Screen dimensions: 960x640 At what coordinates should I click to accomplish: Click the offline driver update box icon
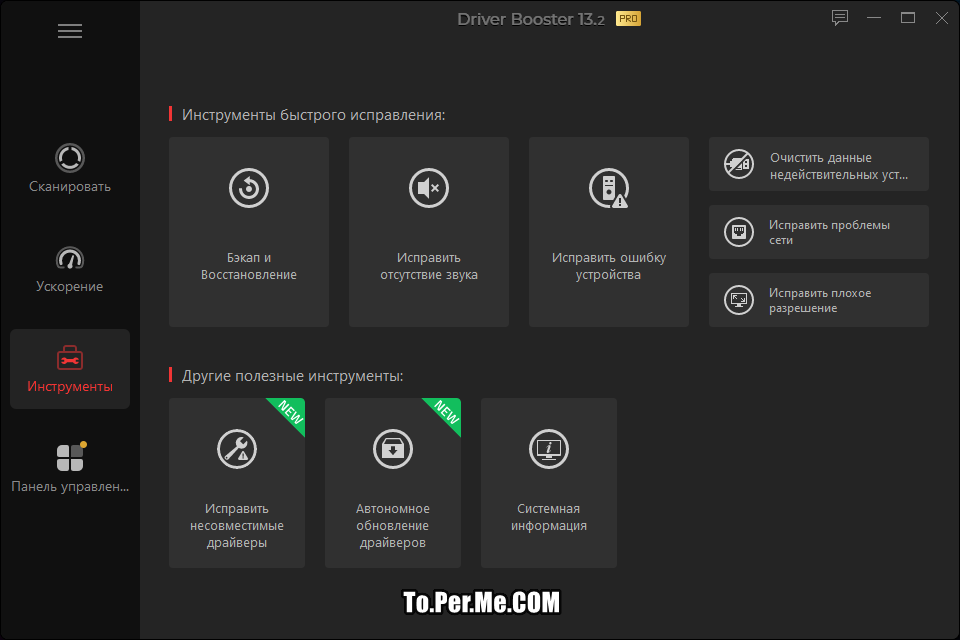[393, 448]
